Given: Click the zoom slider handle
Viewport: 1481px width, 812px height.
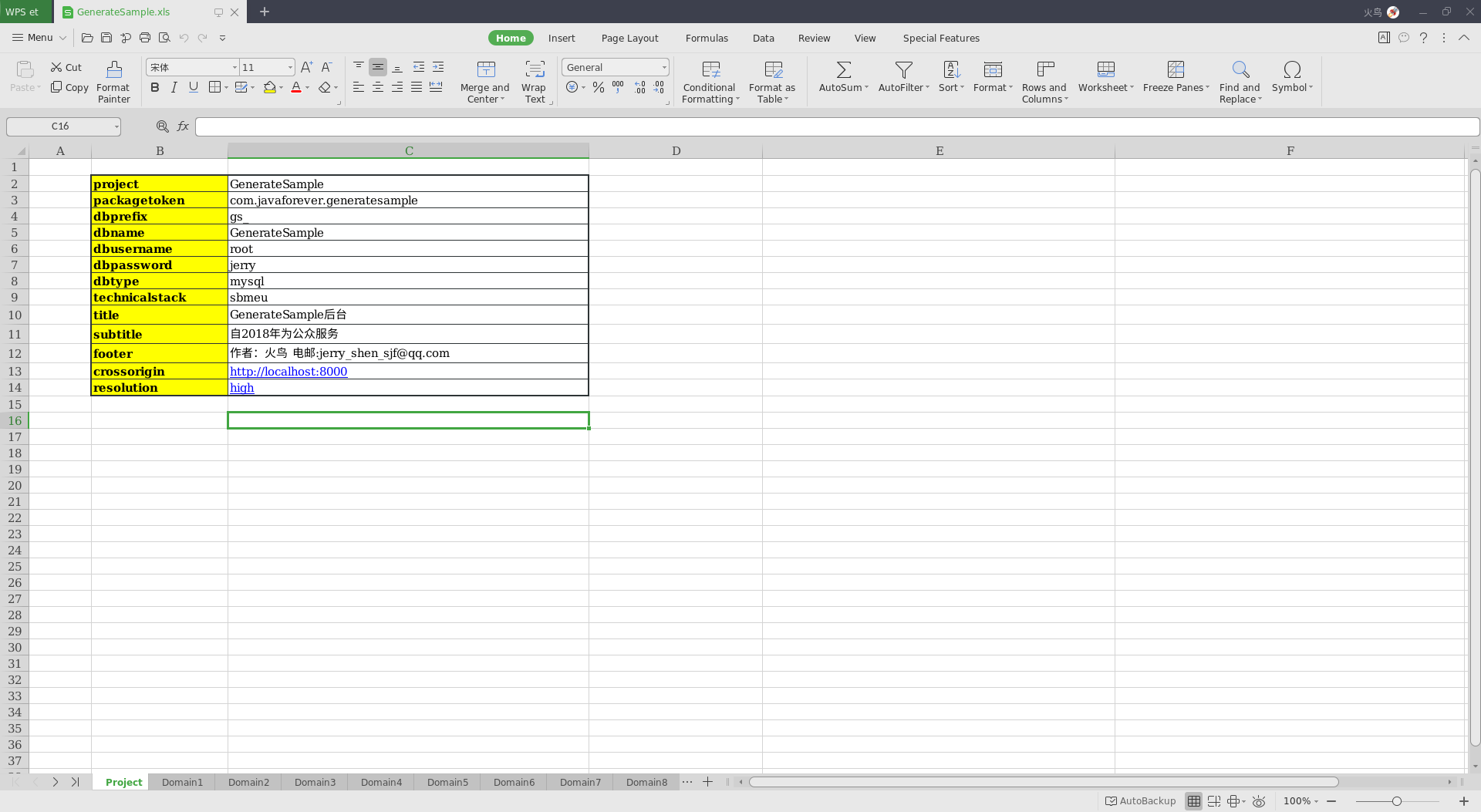Looking at the screenshot, I should pyautogui.click(x=1396, y=801).
